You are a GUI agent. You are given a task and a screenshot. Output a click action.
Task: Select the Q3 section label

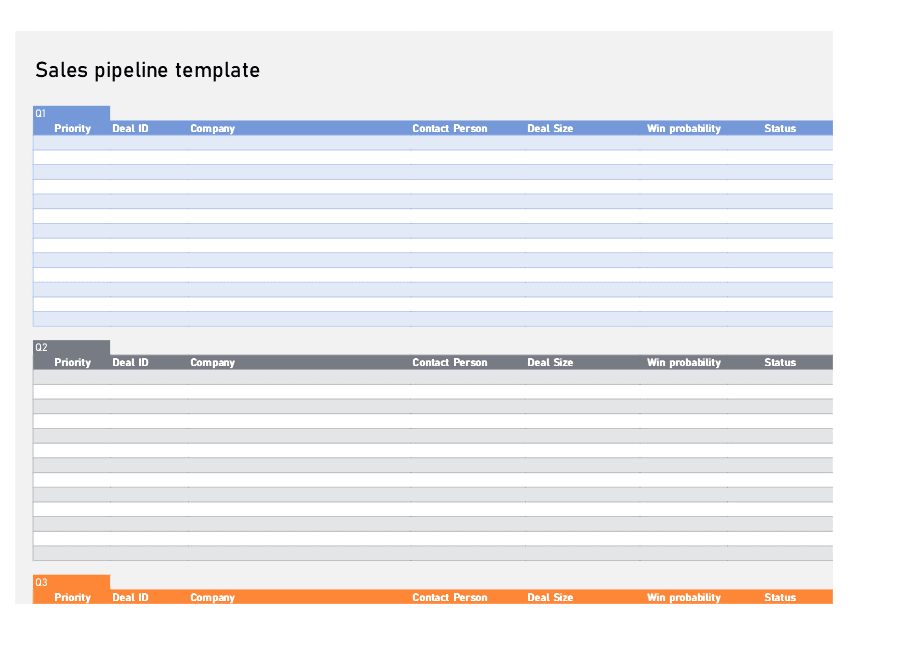[41, 582]
